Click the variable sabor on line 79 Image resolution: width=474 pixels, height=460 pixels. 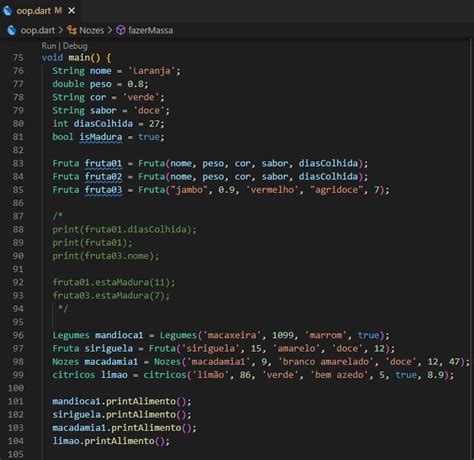coord(103,111)
